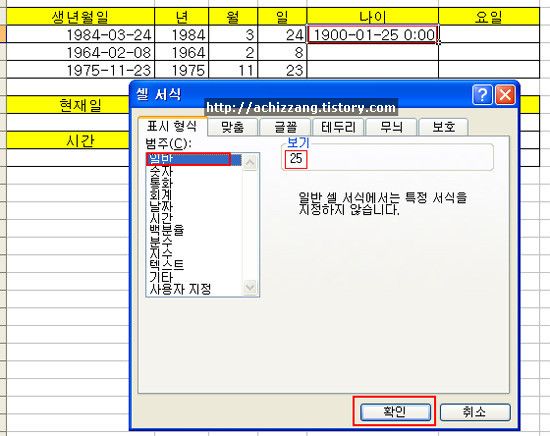Select the year cell 1984
Image resolution: width=550 pixels, height=436 pixels.
click(182, 34)
